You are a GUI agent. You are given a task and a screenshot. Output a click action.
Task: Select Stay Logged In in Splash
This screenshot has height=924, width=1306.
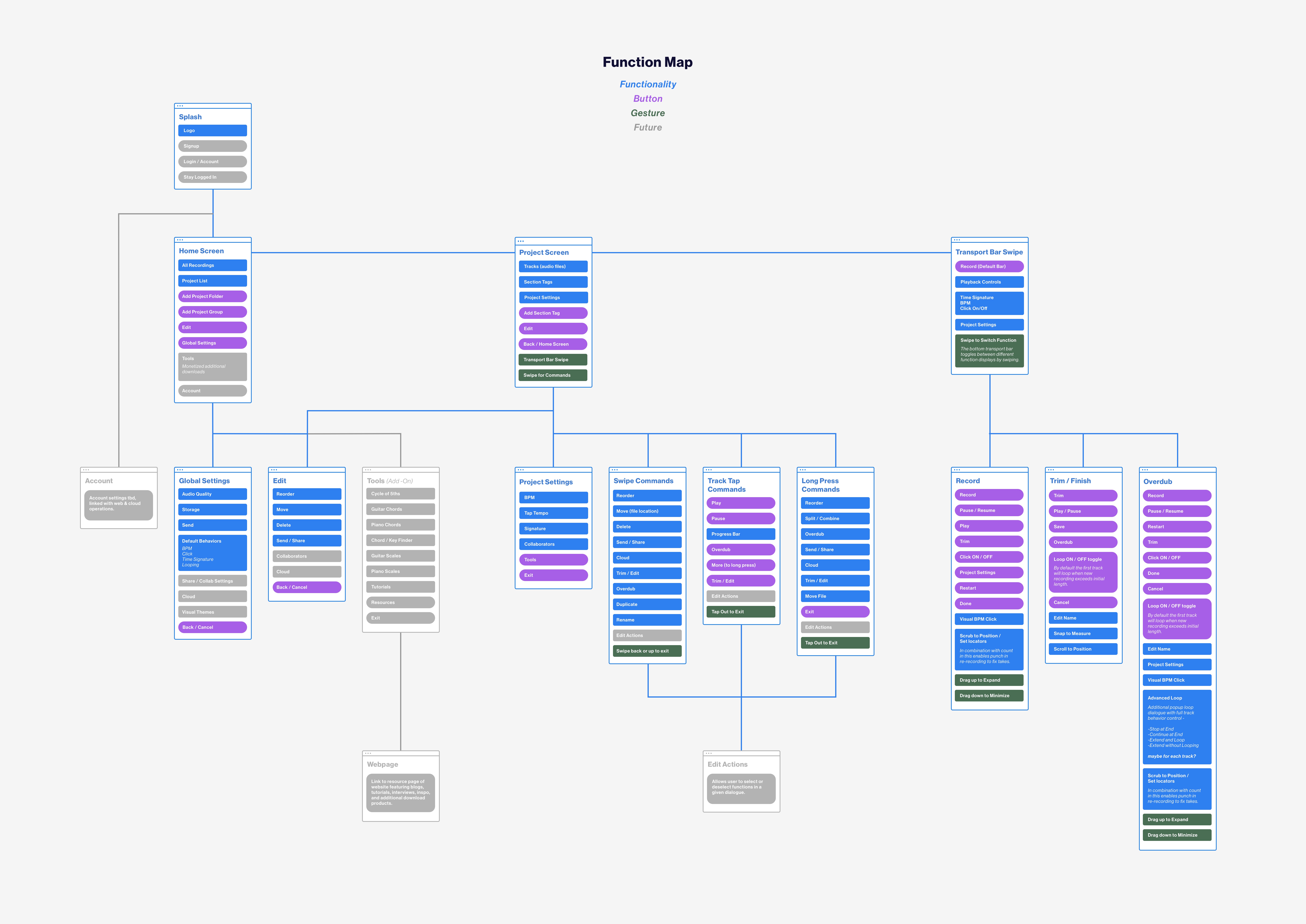click(212, 177)
